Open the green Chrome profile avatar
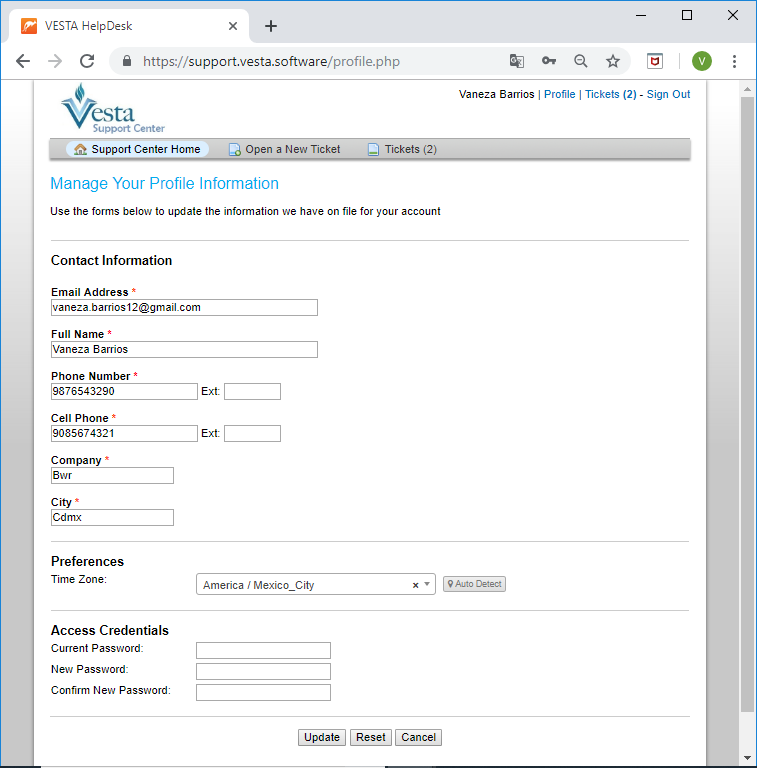 [x=701, y=61]
